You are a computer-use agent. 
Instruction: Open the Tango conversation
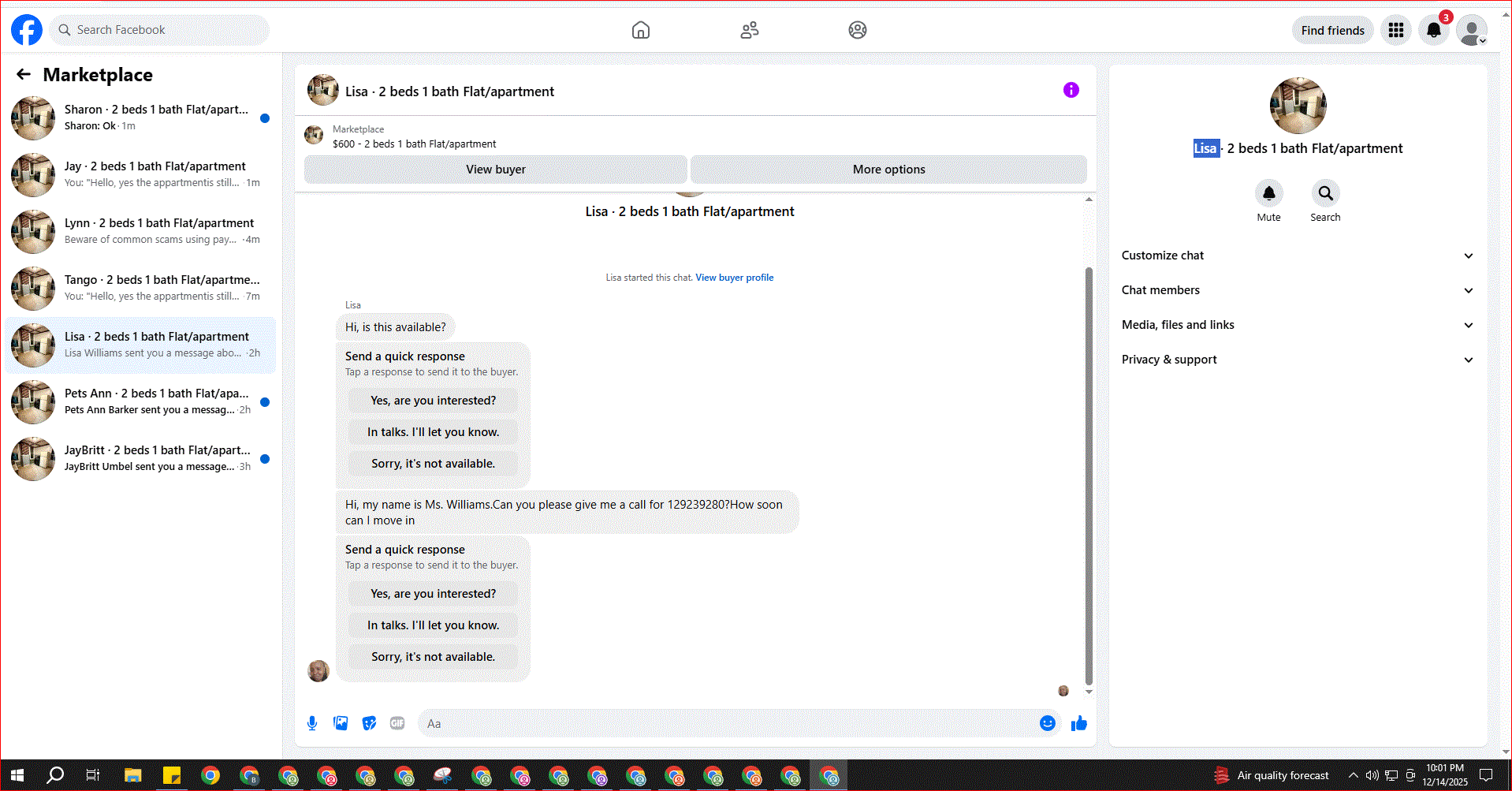tap(141, 288)
